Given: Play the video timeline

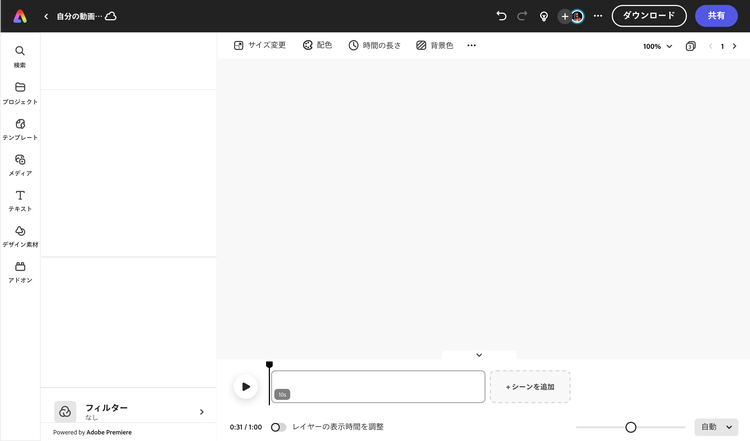Looking at the screenshot, I should (246, 386).
